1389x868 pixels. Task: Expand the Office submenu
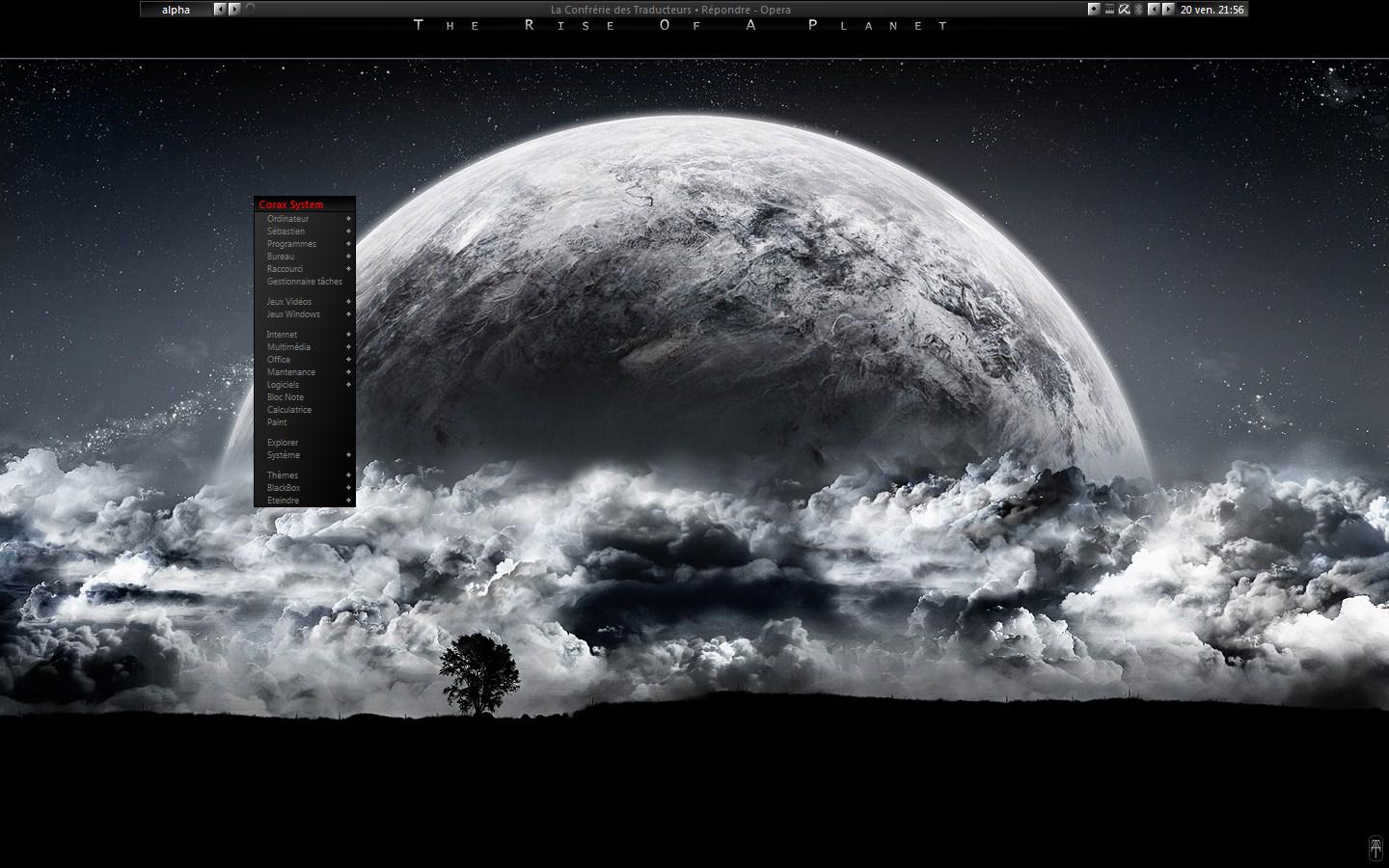[305, 360]
